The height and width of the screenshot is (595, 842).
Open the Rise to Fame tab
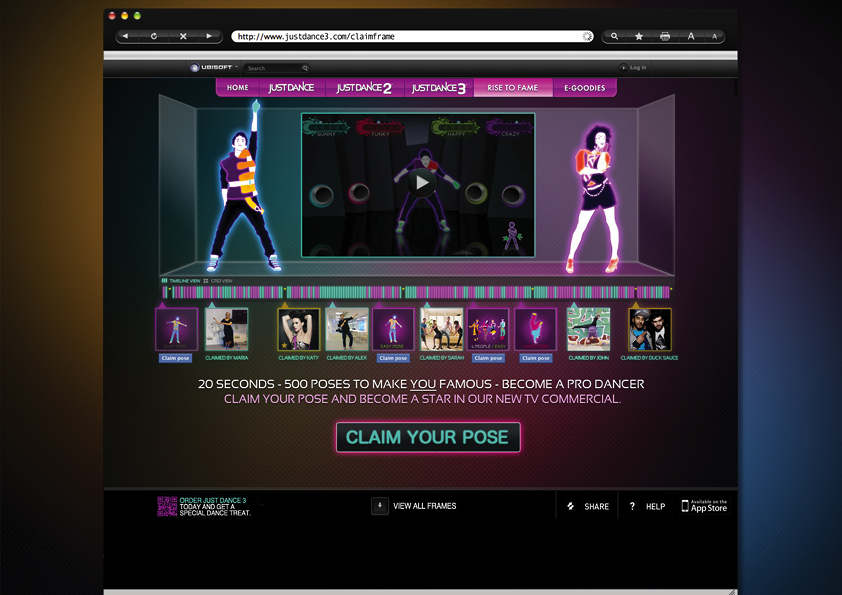512,88
